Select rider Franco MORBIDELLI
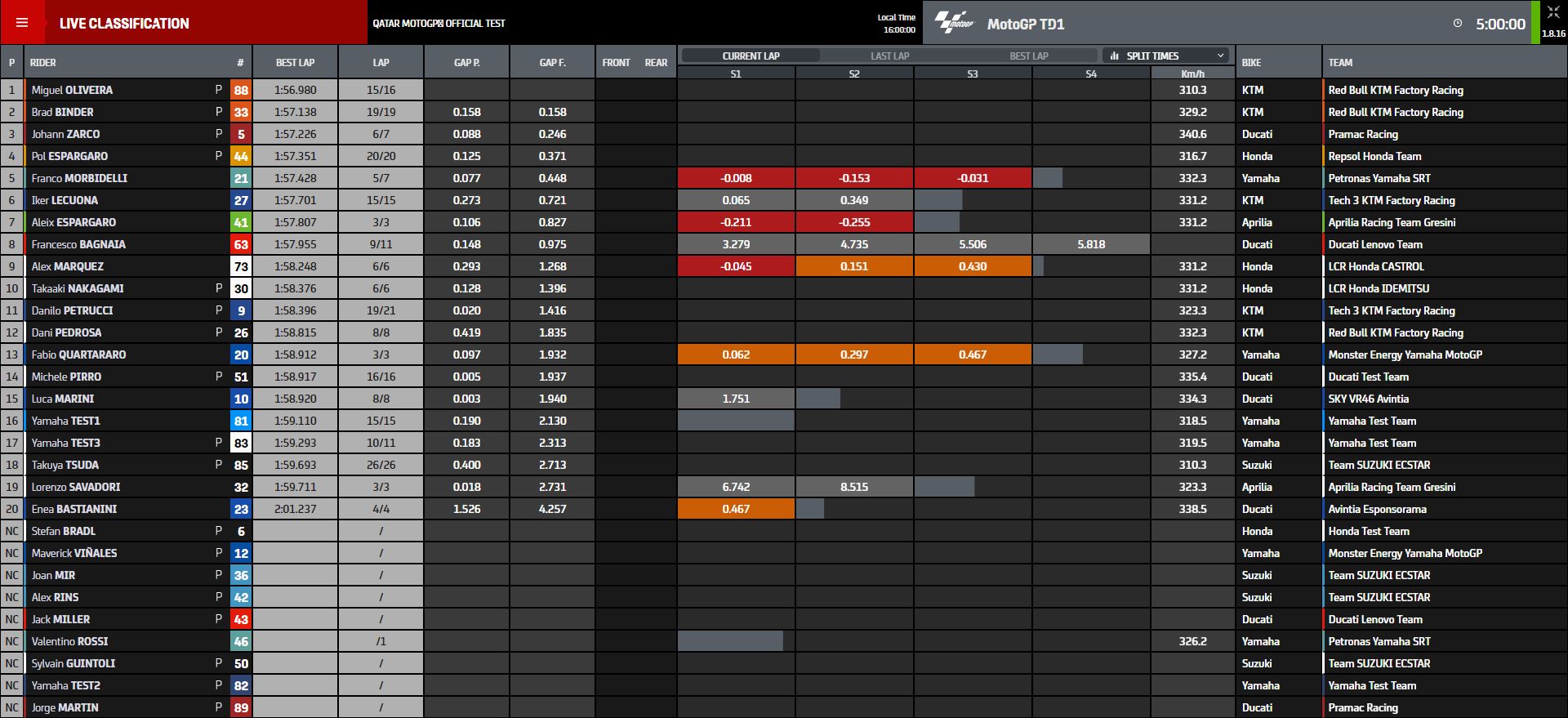1568x718 pixels. (79, 178)
